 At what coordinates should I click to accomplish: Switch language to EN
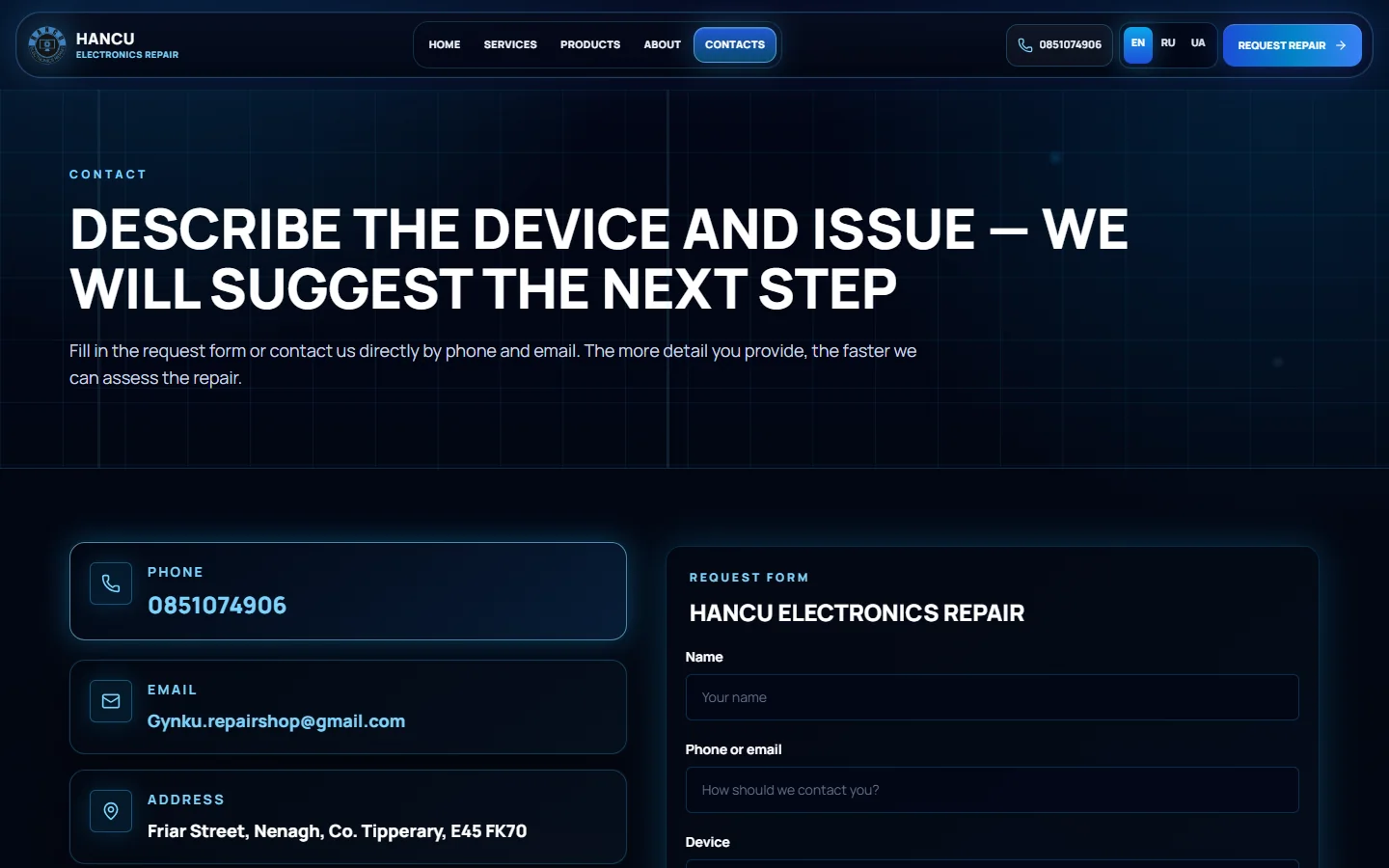[x=1138, y=44]
